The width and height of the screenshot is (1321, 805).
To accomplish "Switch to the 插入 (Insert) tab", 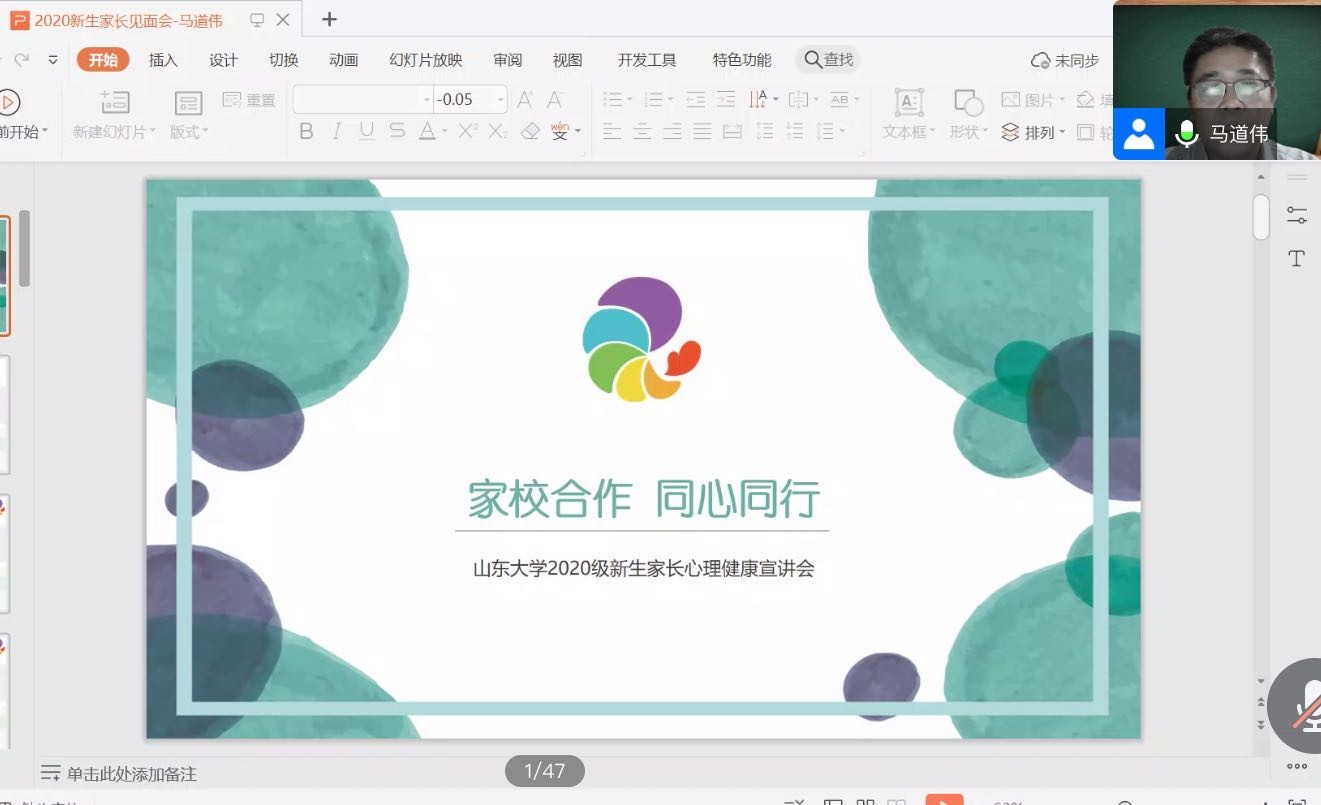I will (163, 60).
